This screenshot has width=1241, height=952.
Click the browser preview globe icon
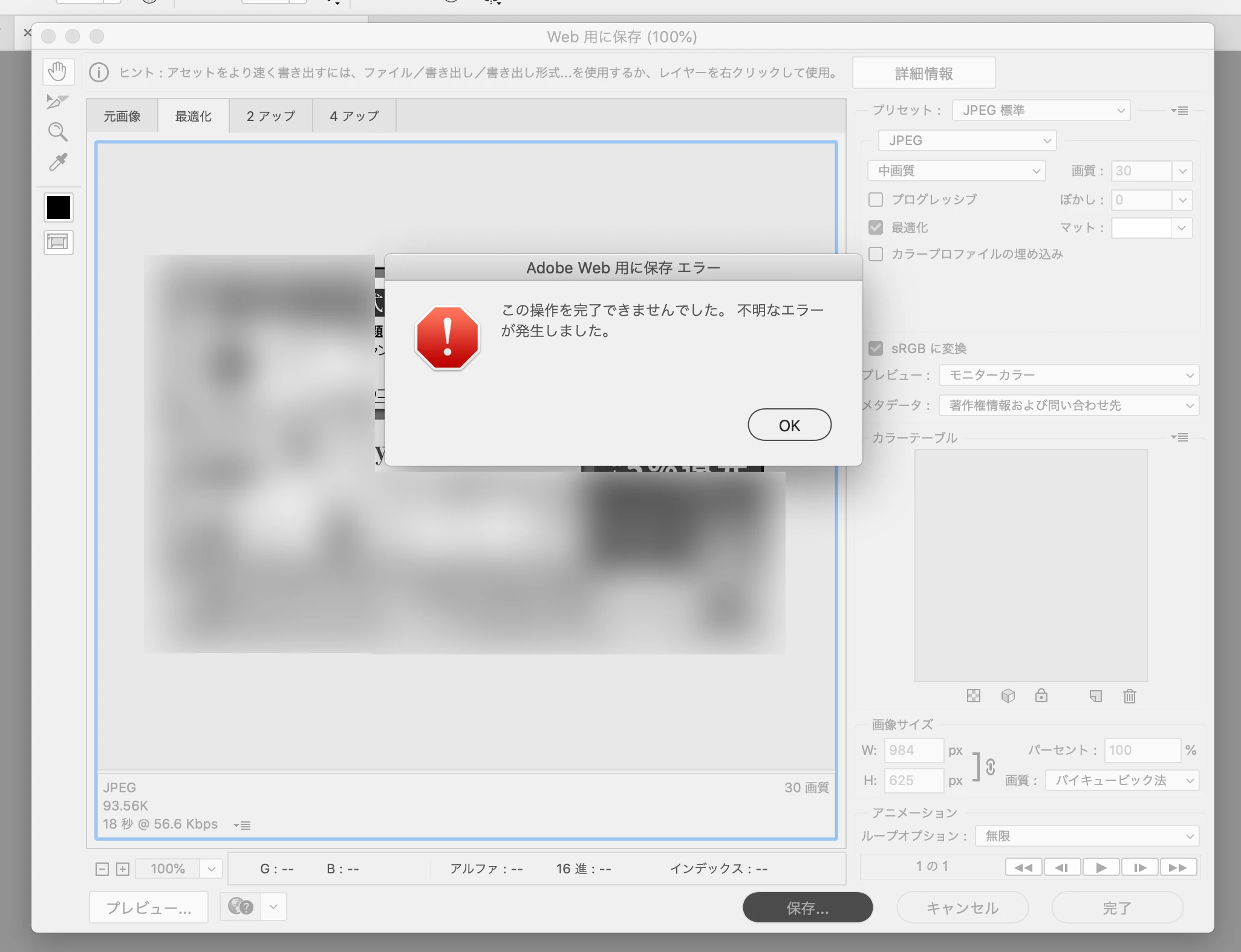(241, 907)
